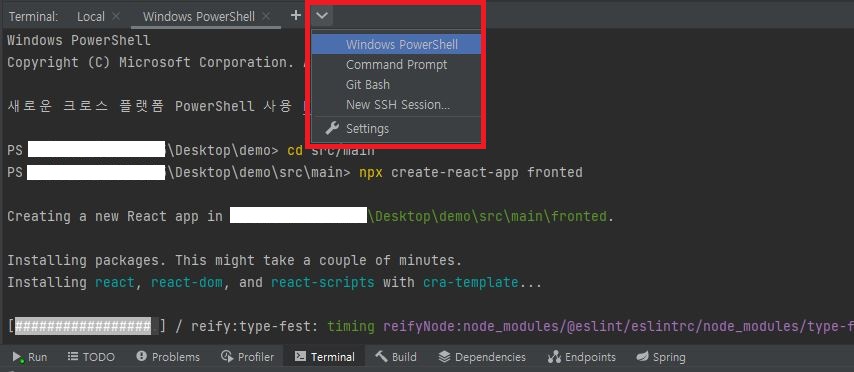The height and width of the screenshot is (372, 854).
Task: Click the Build hammer icon
Action: pos(382,357)
